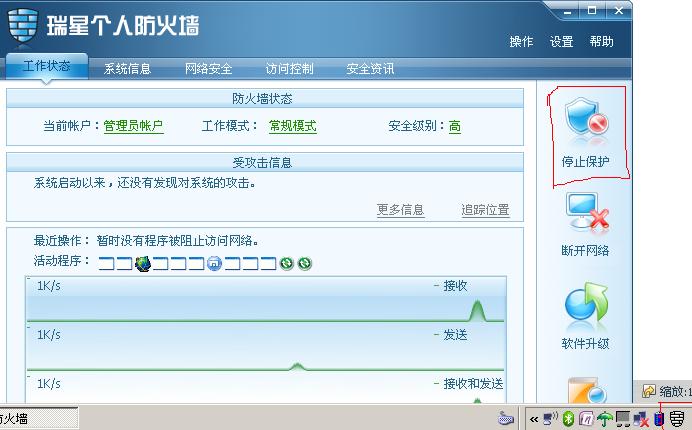
Task: Click the 安全级别： label
Action: tap(417, 126)
